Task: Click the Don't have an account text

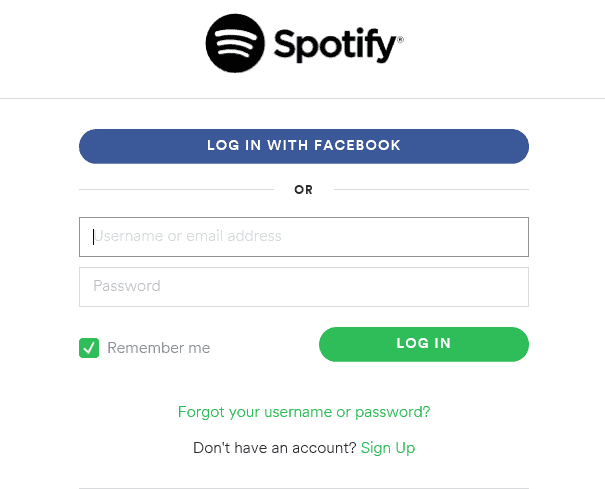Action: 274,448
